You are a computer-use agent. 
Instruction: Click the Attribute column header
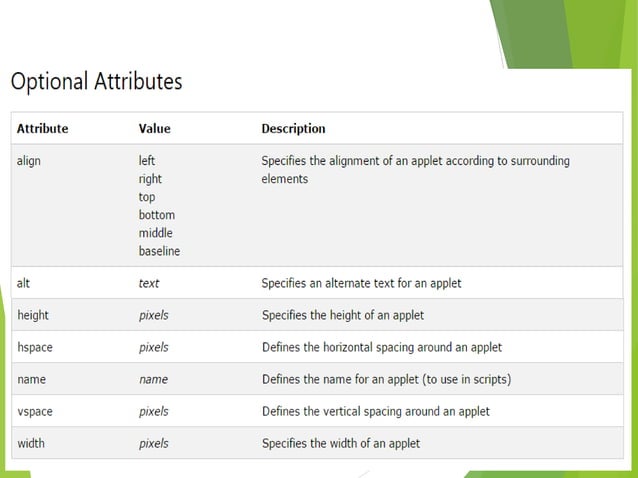(42, 129)
